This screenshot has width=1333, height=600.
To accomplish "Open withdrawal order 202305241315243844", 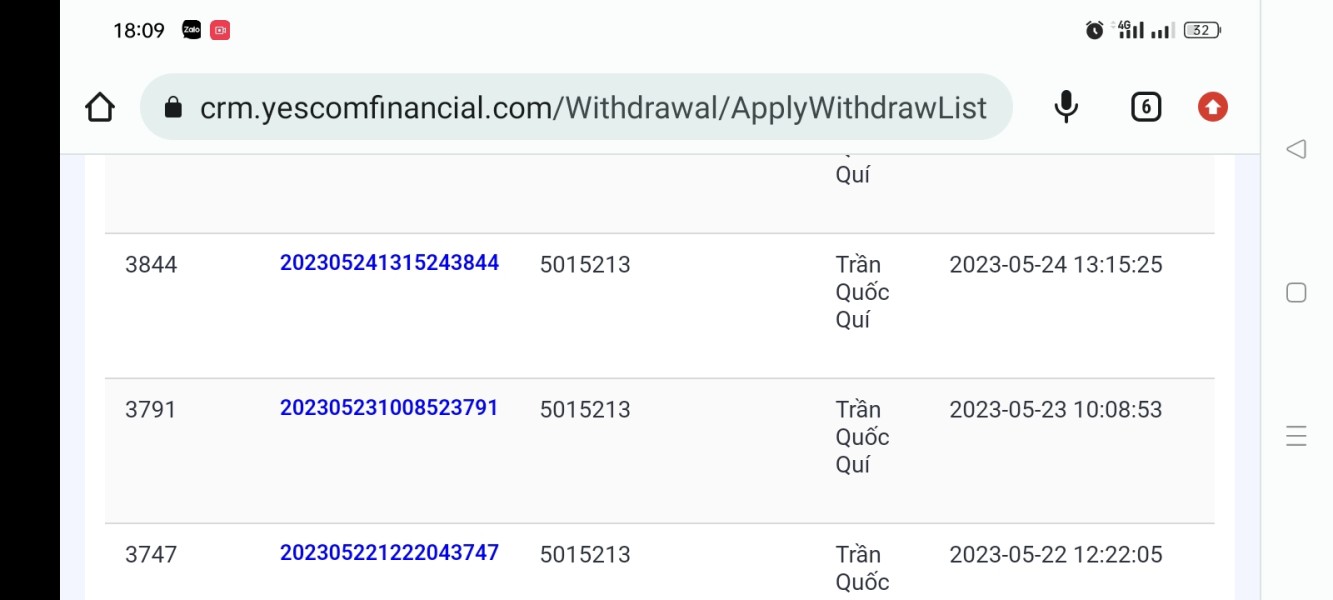I will (389, 263).
